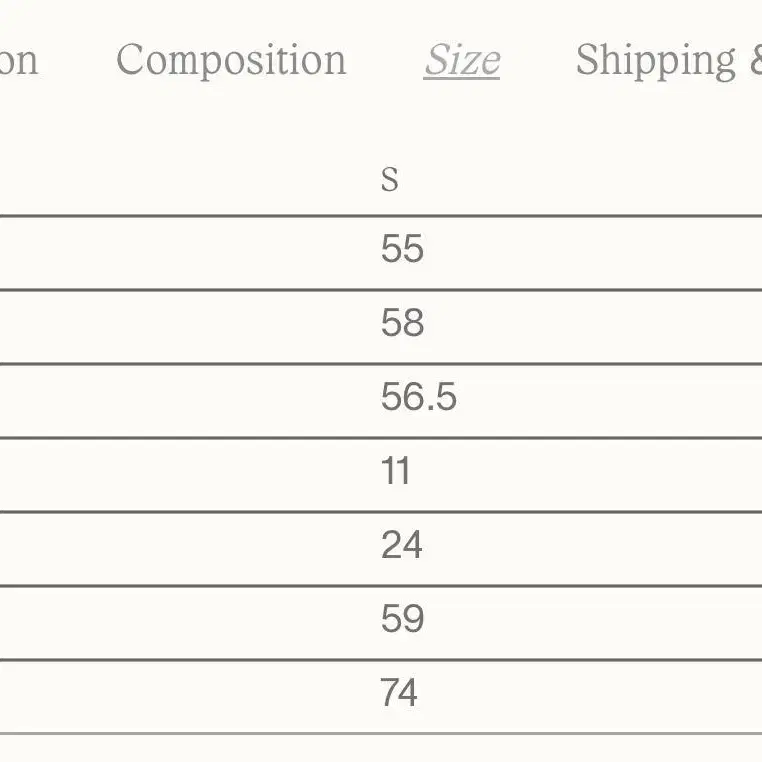Select the 74 measurement cell
The height and width of the screenshot is (762, 762).
pyautogui.click(x=398, y=693)
